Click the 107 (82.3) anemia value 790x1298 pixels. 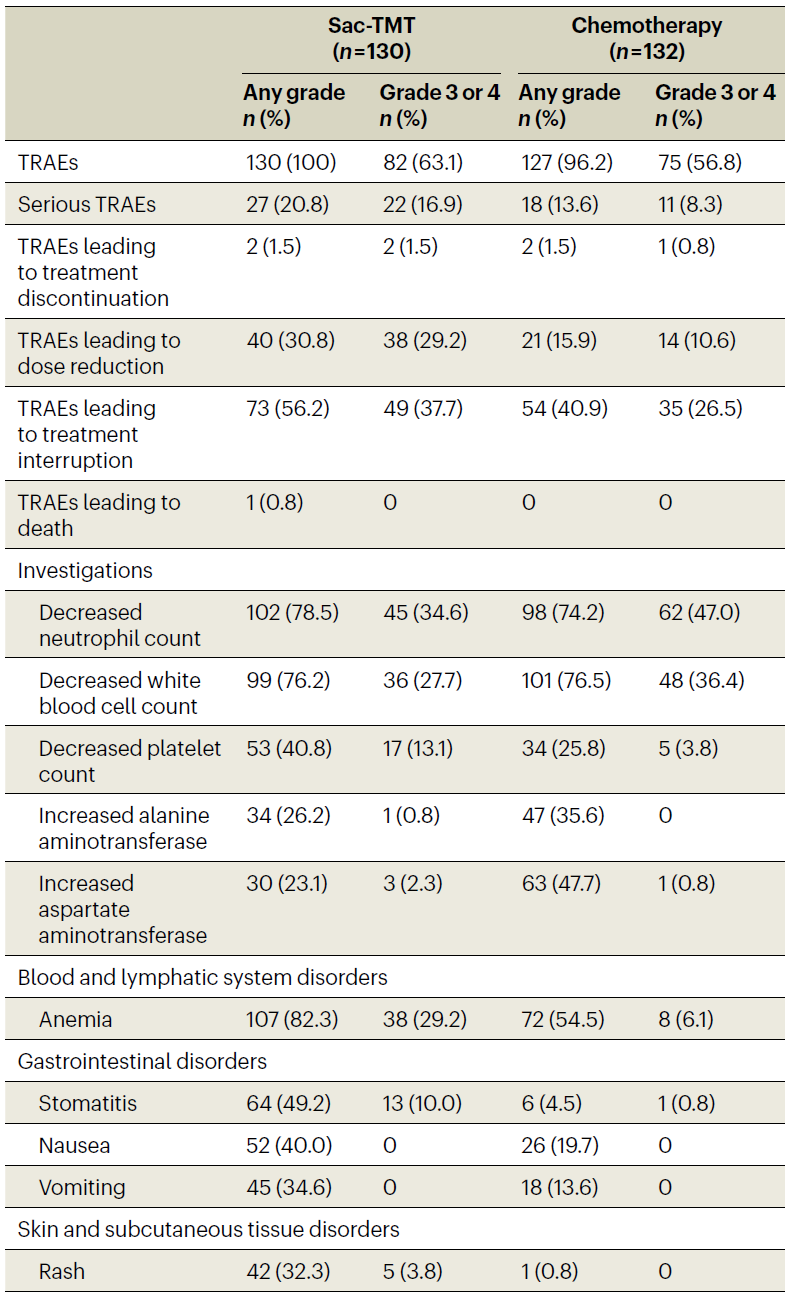pyautogui.click(x=291, y=1020)
